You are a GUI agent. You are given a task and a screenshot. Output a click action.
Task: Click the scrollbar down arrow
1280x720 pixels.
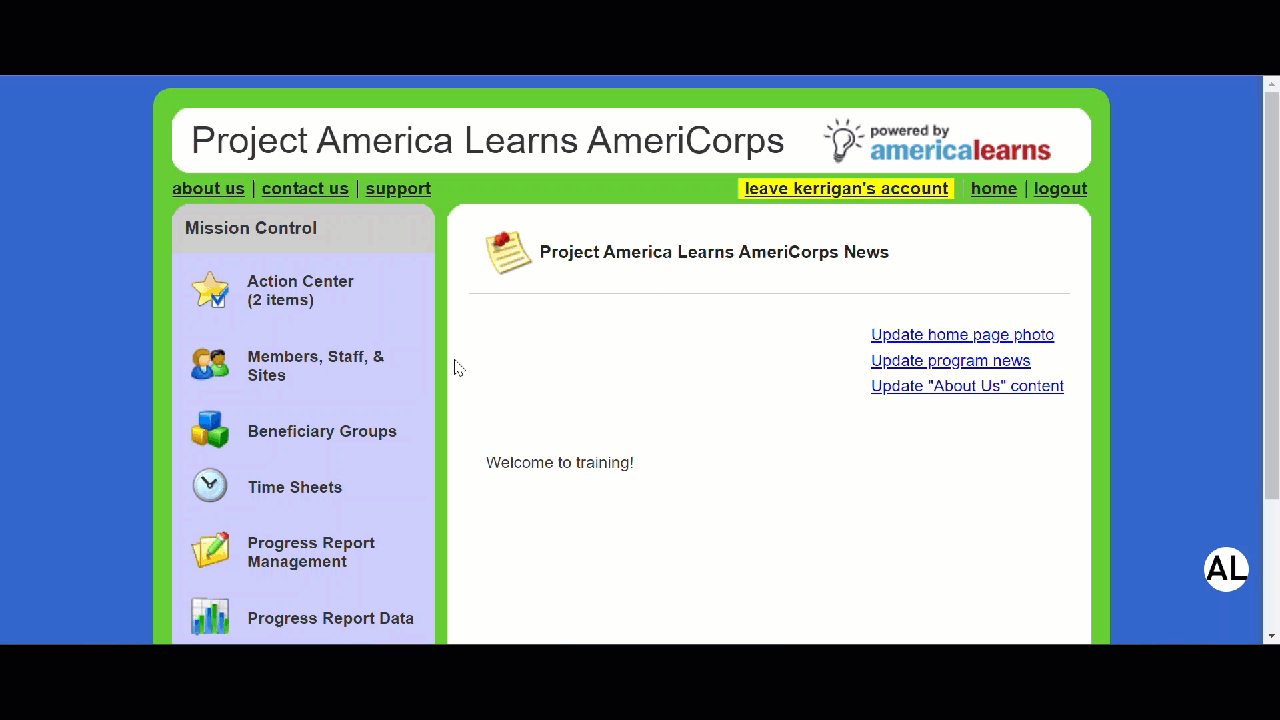[1271, 635]
